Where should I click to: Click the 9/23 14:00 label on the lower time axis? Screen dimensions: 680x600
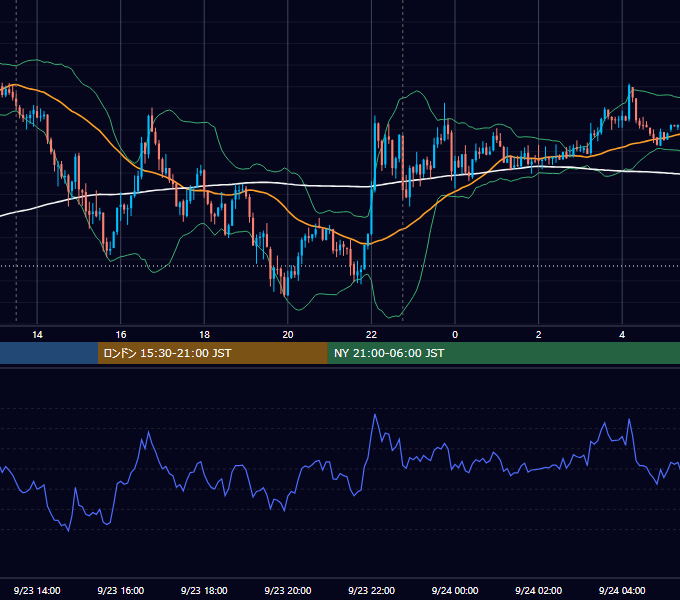[x=37, y=590]
